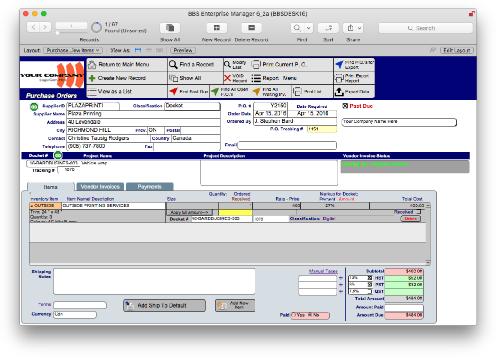Expand the Share dropdown arrow in toolbar
501x362 pixels.
(359, 28)
